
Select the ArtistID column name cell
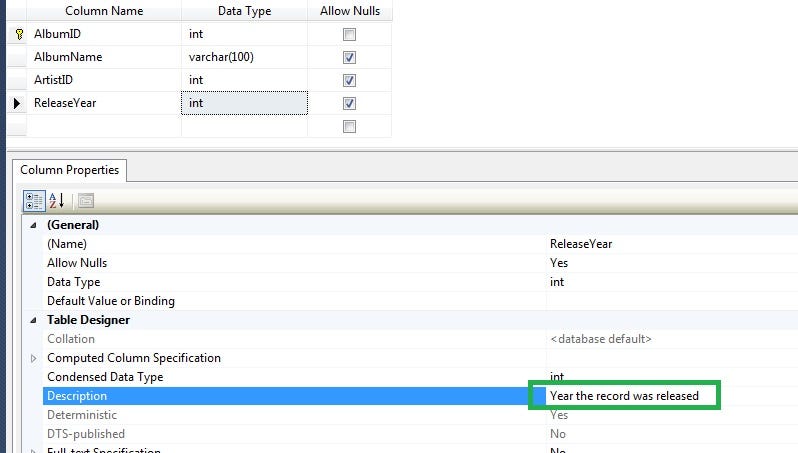pyautogui.click(x=104, y=80)
